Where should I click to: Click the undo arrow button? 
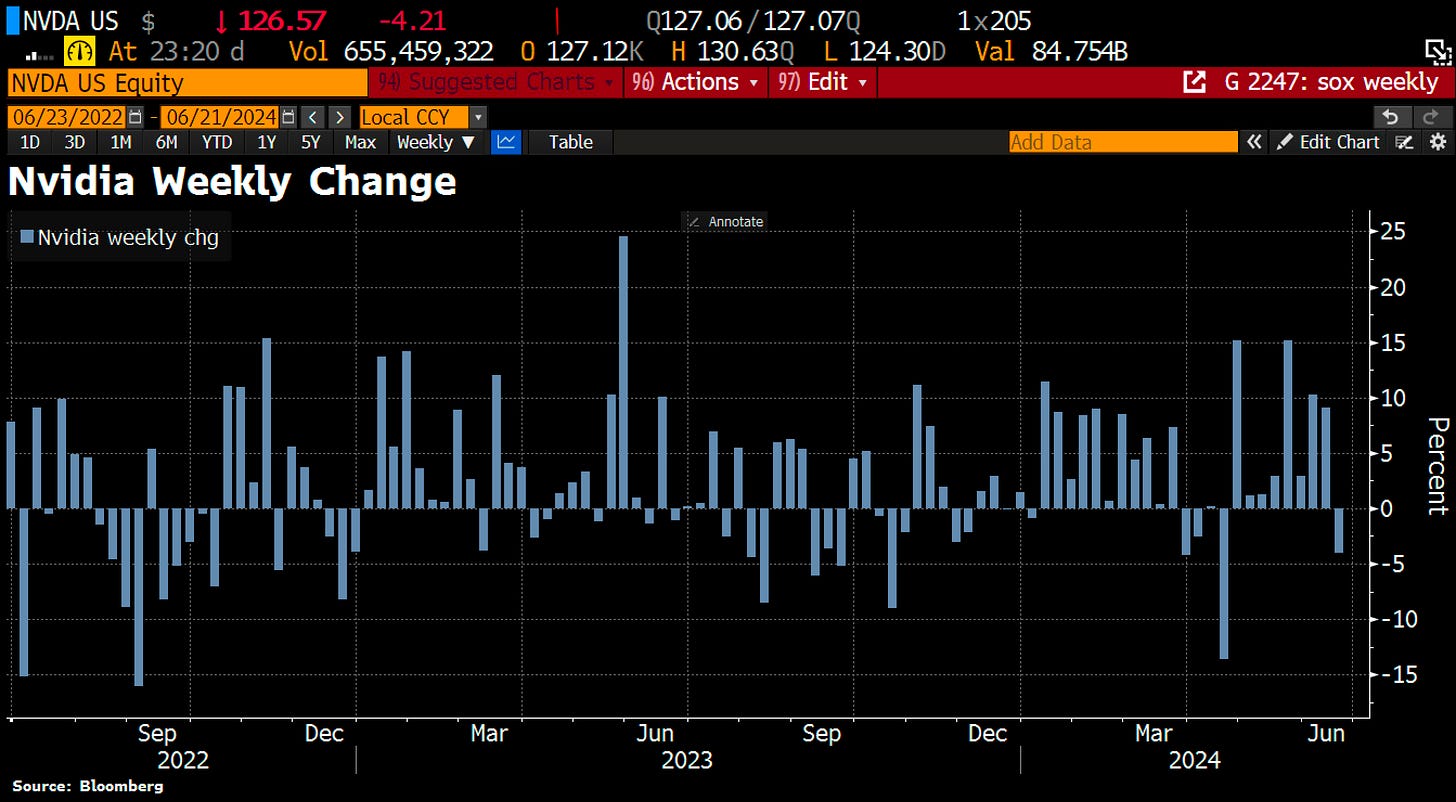(1391, 116)
